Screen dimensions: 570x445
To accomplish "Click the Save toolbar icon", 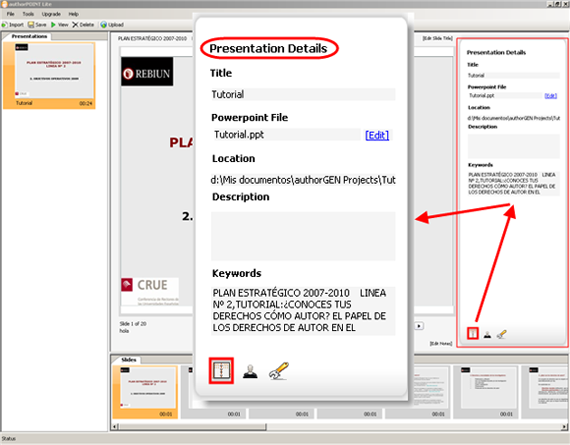I will click(x=31, y=25).
